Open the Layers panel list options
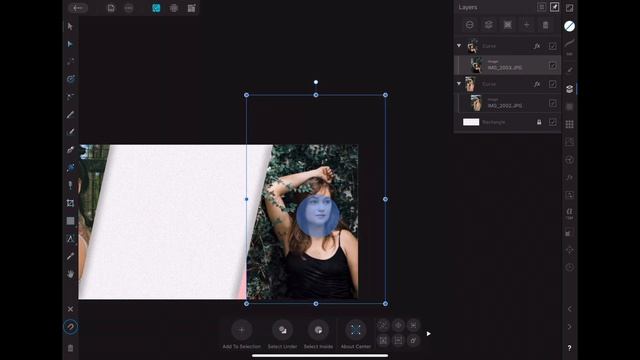The width and height of the screenshot is (640, 360). pos(541,7)
